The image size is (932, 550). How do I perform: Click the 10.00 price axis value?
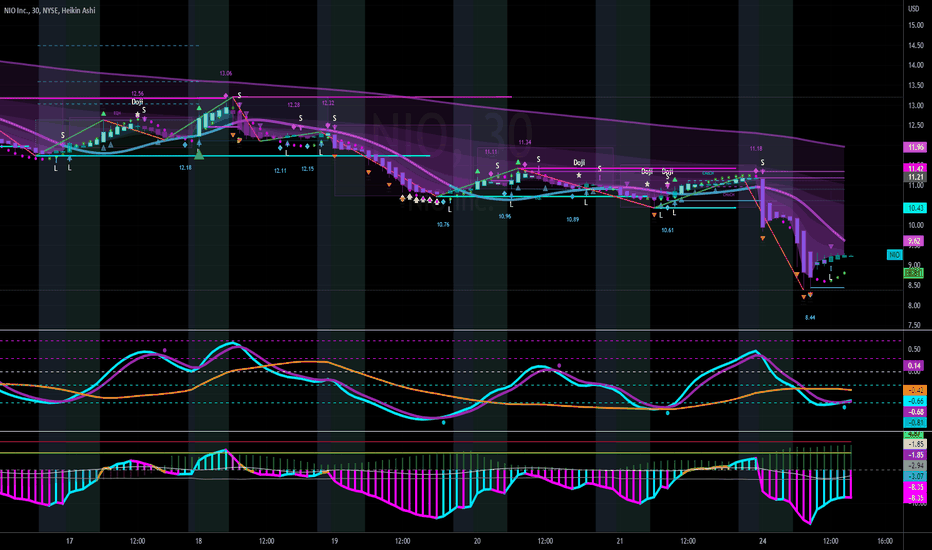click(916, 225)
